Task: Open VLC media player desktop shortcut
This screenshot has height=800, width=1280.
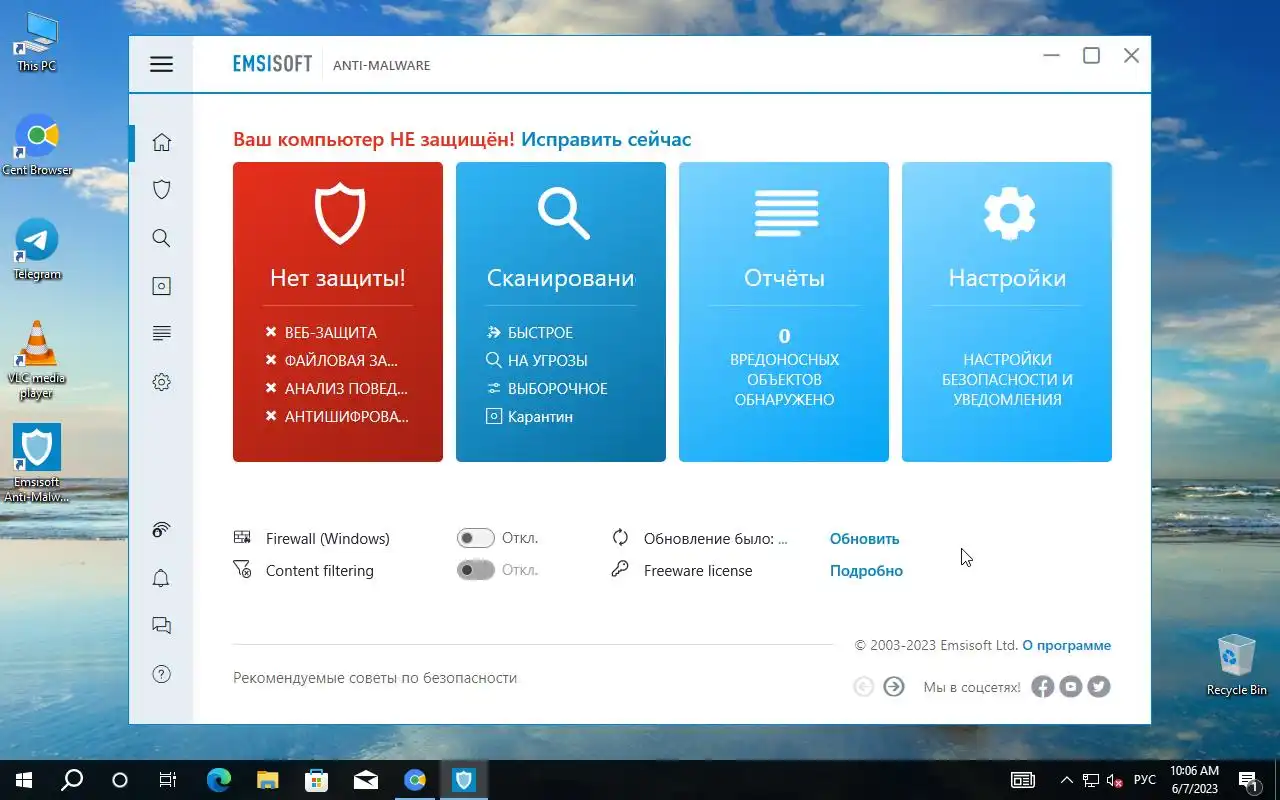Action: (x=37, y=360)
